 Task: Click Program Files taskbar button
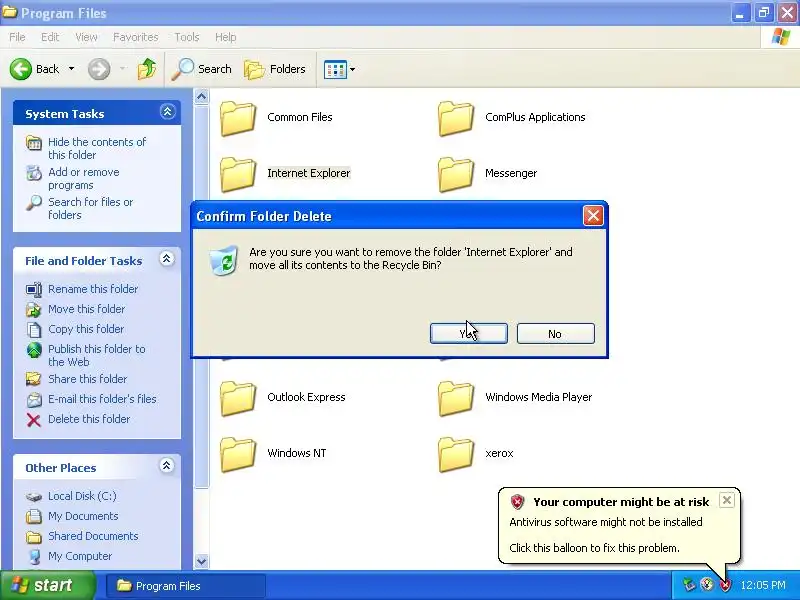(x=186, y=586)
